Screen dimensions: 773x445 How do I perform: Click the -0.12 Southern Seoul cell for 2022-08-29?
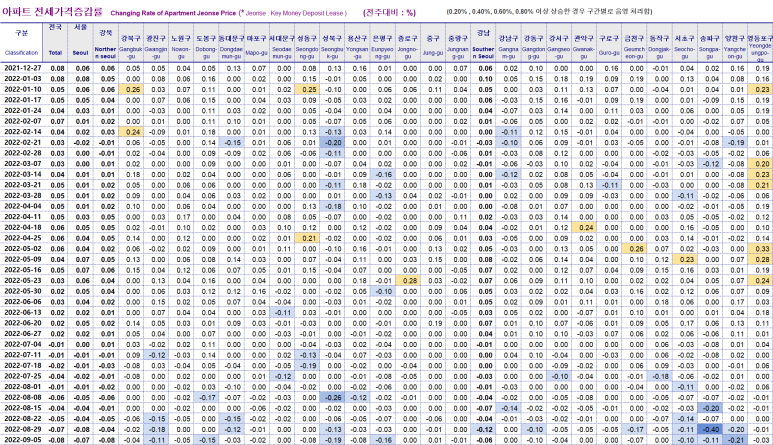point(484,430)
